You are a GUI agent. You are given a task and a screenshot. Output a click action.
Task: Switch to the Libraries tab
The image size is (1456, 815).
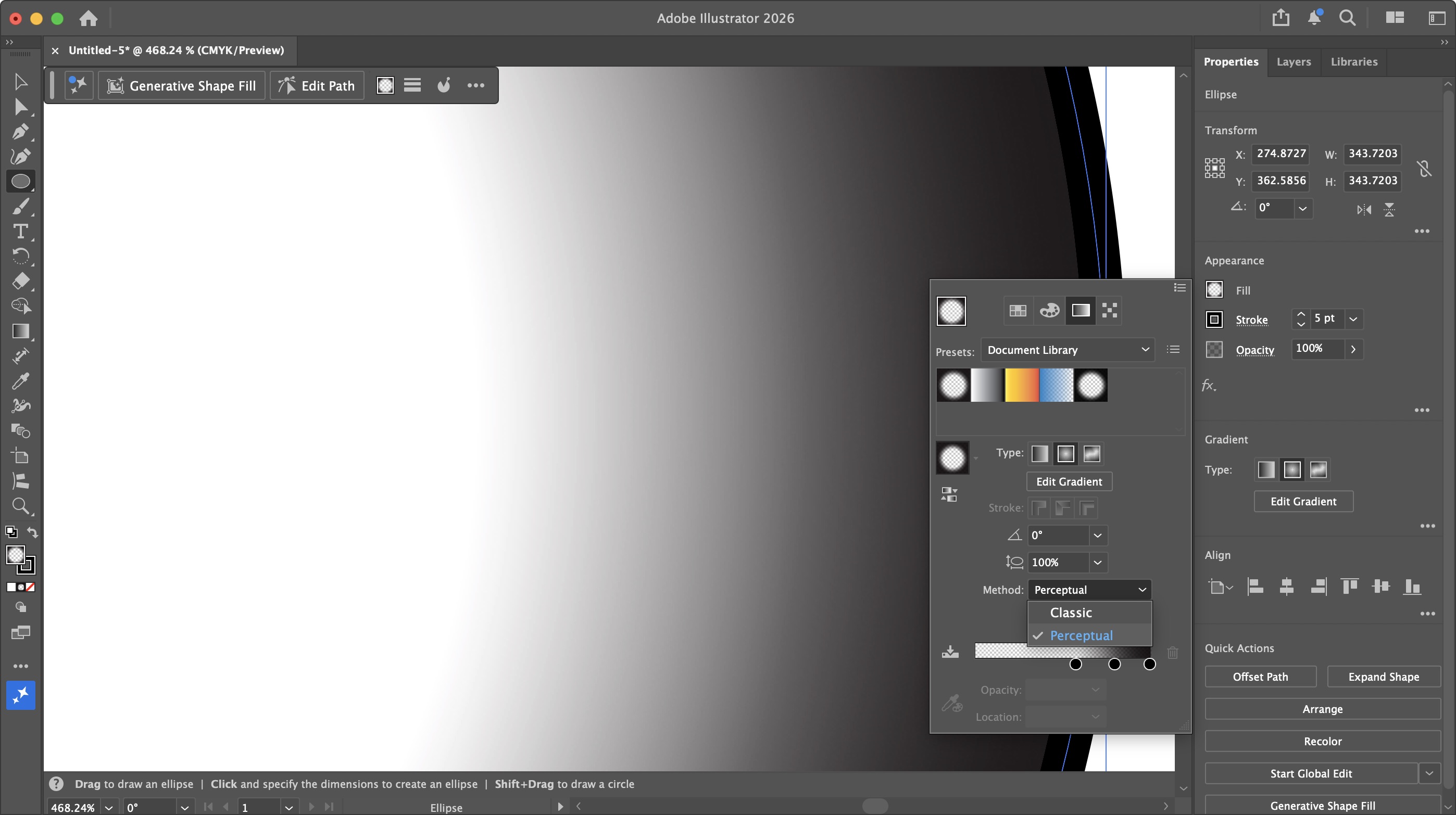point(1354,61)
